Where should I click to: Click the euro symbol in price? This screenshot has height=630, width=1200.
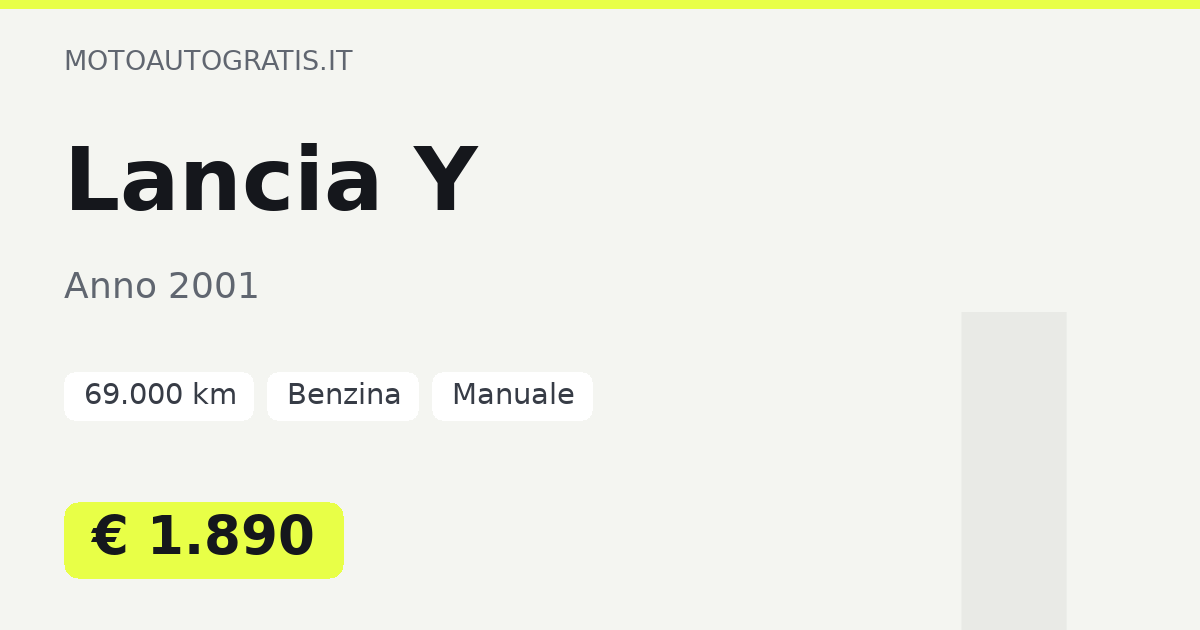110,538
